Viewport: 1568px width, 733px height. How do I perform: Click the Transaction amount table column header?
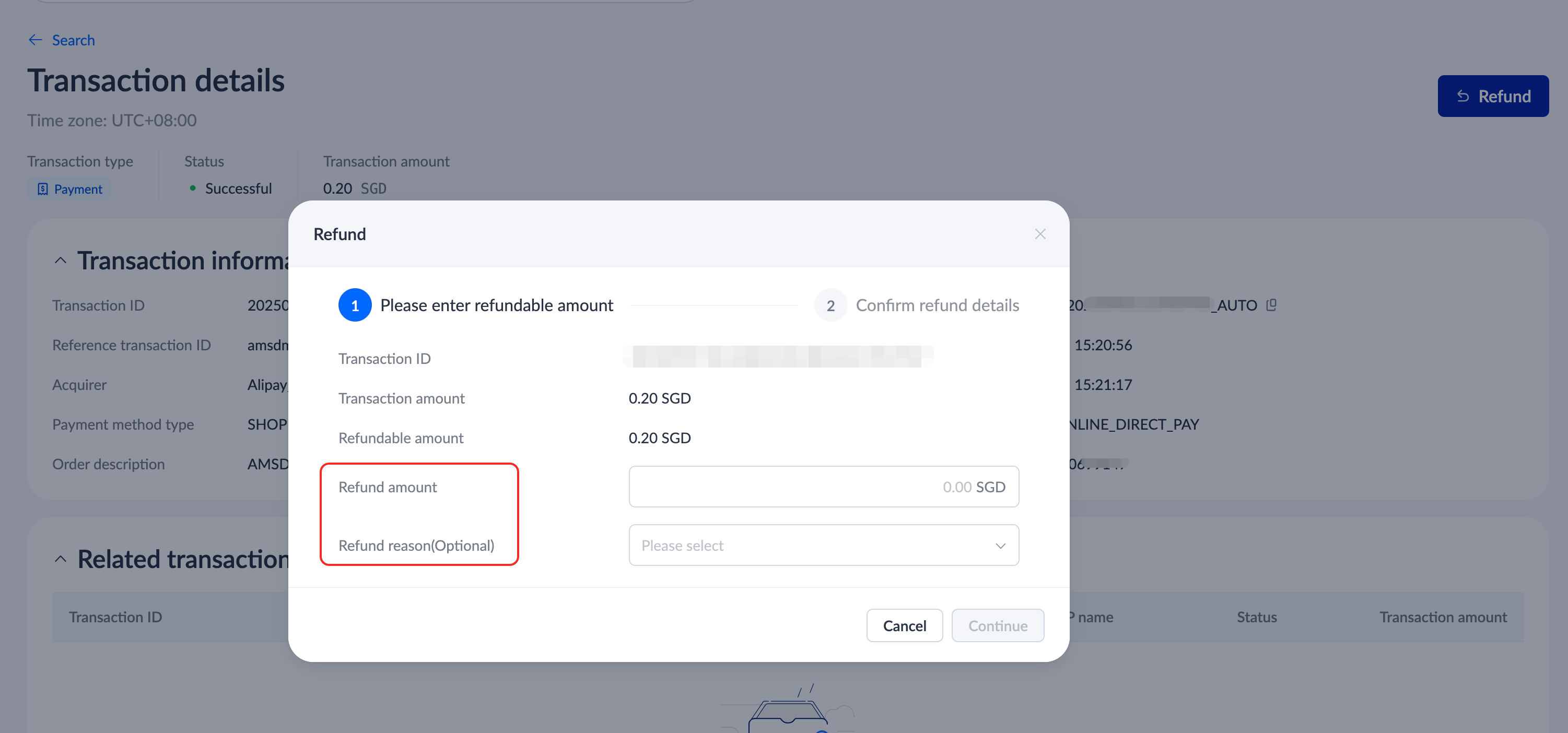[1443, 618]
